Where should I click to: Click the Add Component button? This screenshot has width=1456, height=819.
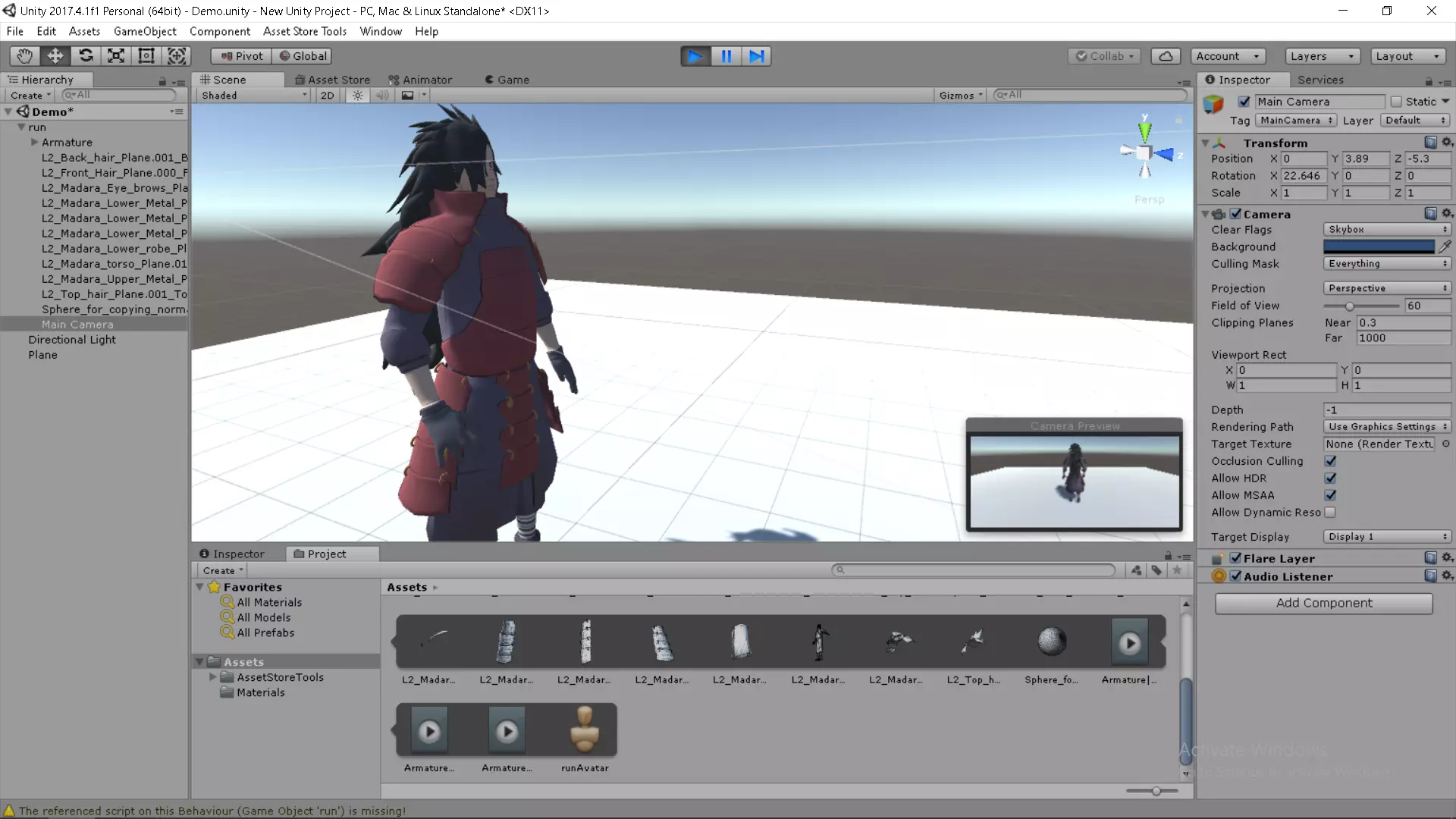1323,603
